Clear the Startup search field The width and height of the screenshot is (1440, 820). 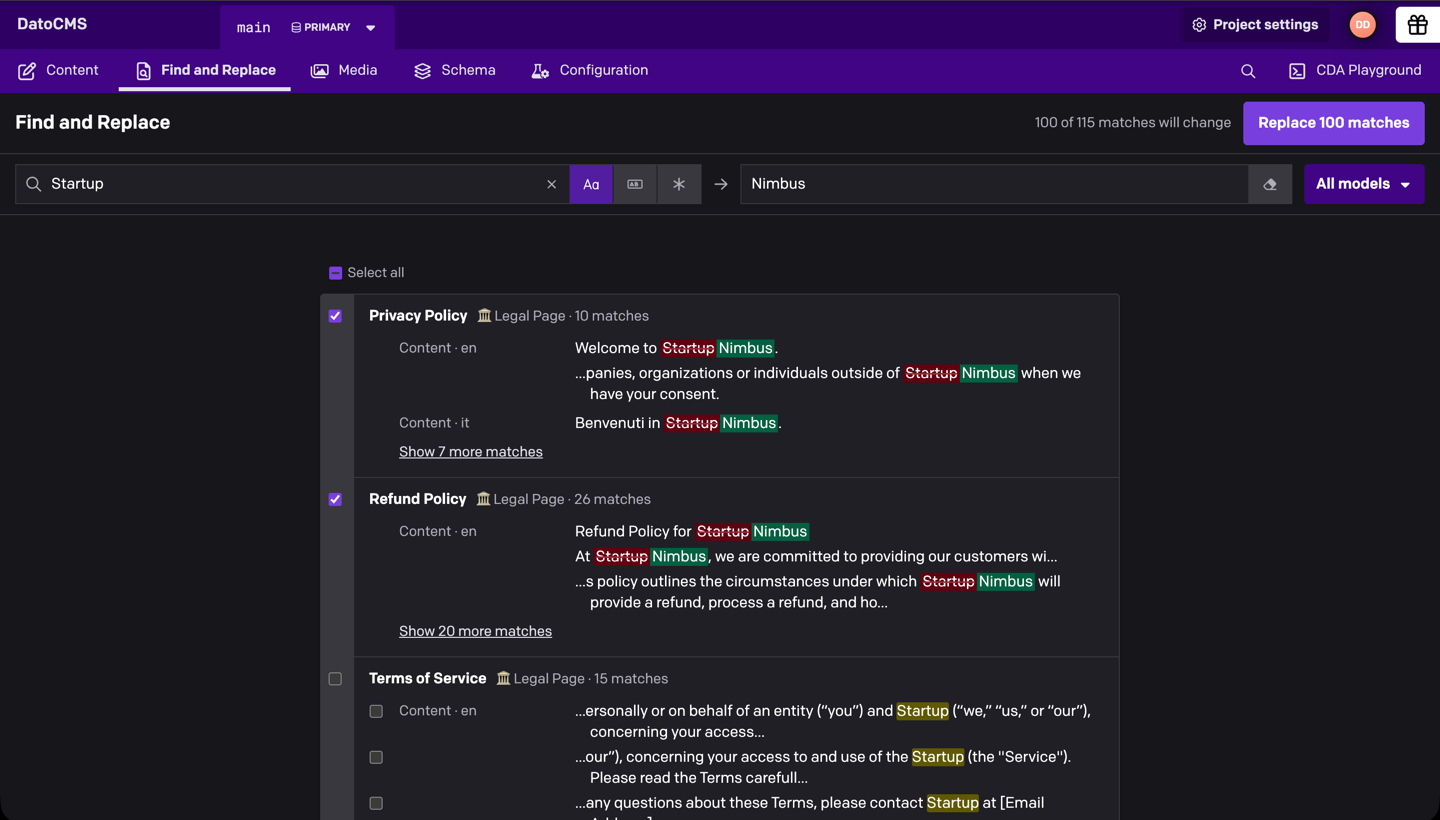point(551,184)
